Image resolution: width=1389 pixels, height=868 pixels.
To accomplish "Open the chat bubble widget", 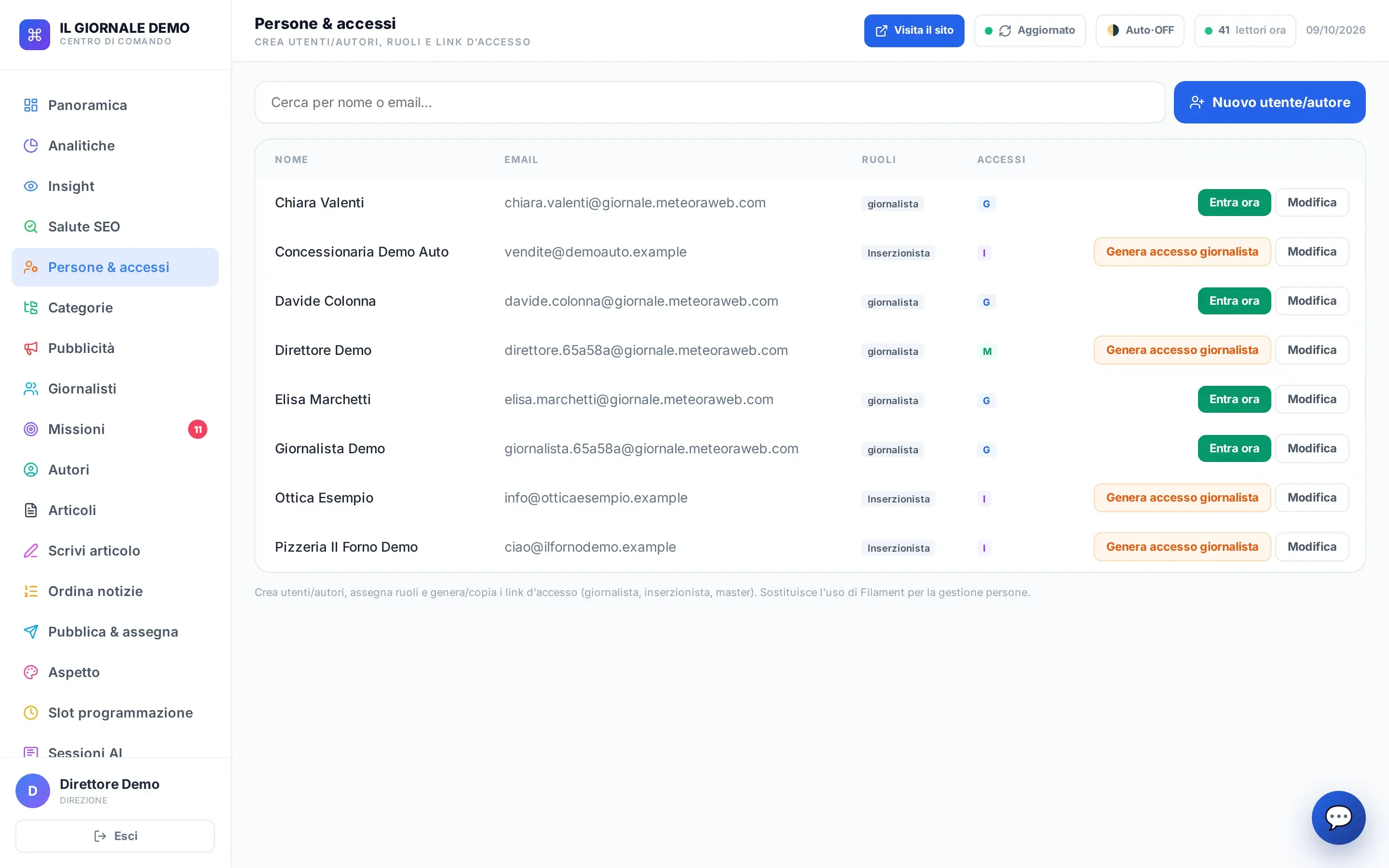I will pyautogui.click(x=1338, y=817).
